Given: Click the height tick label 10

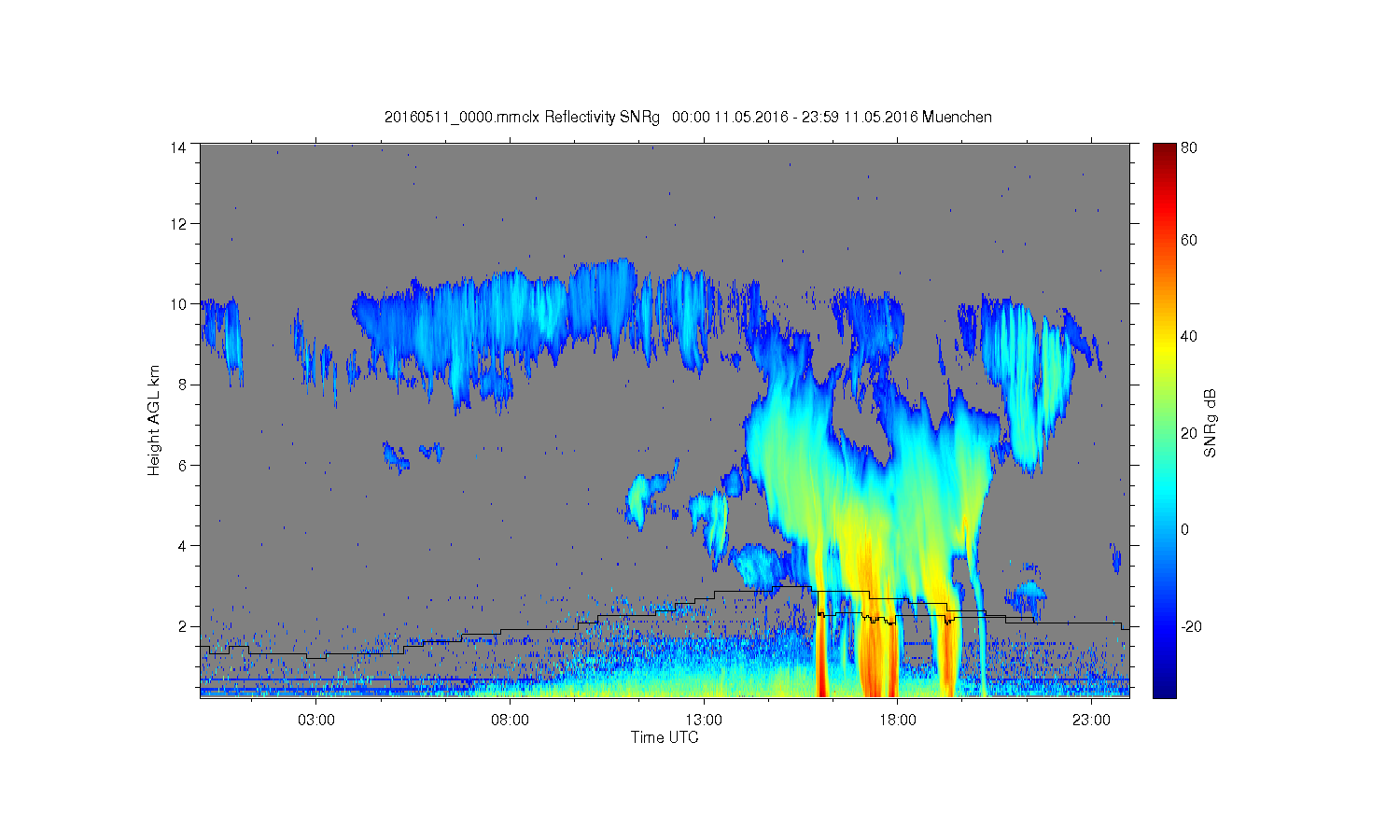Looking at the screenshot, I should point(177,304).
